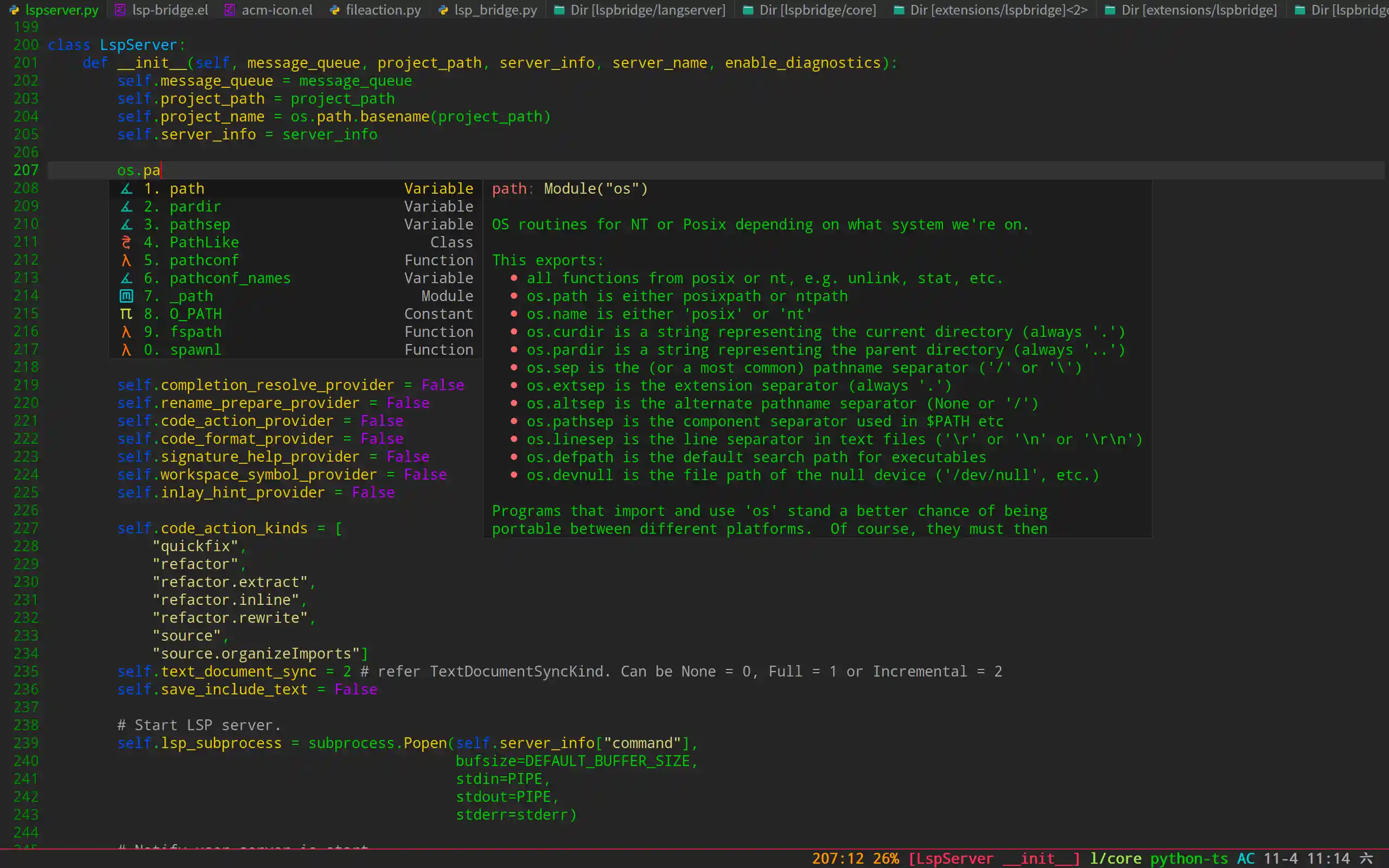Click the Class icon next to PathLike
Image resolution: width=1389 pixels, height=868 pixels.
point(126,242)
